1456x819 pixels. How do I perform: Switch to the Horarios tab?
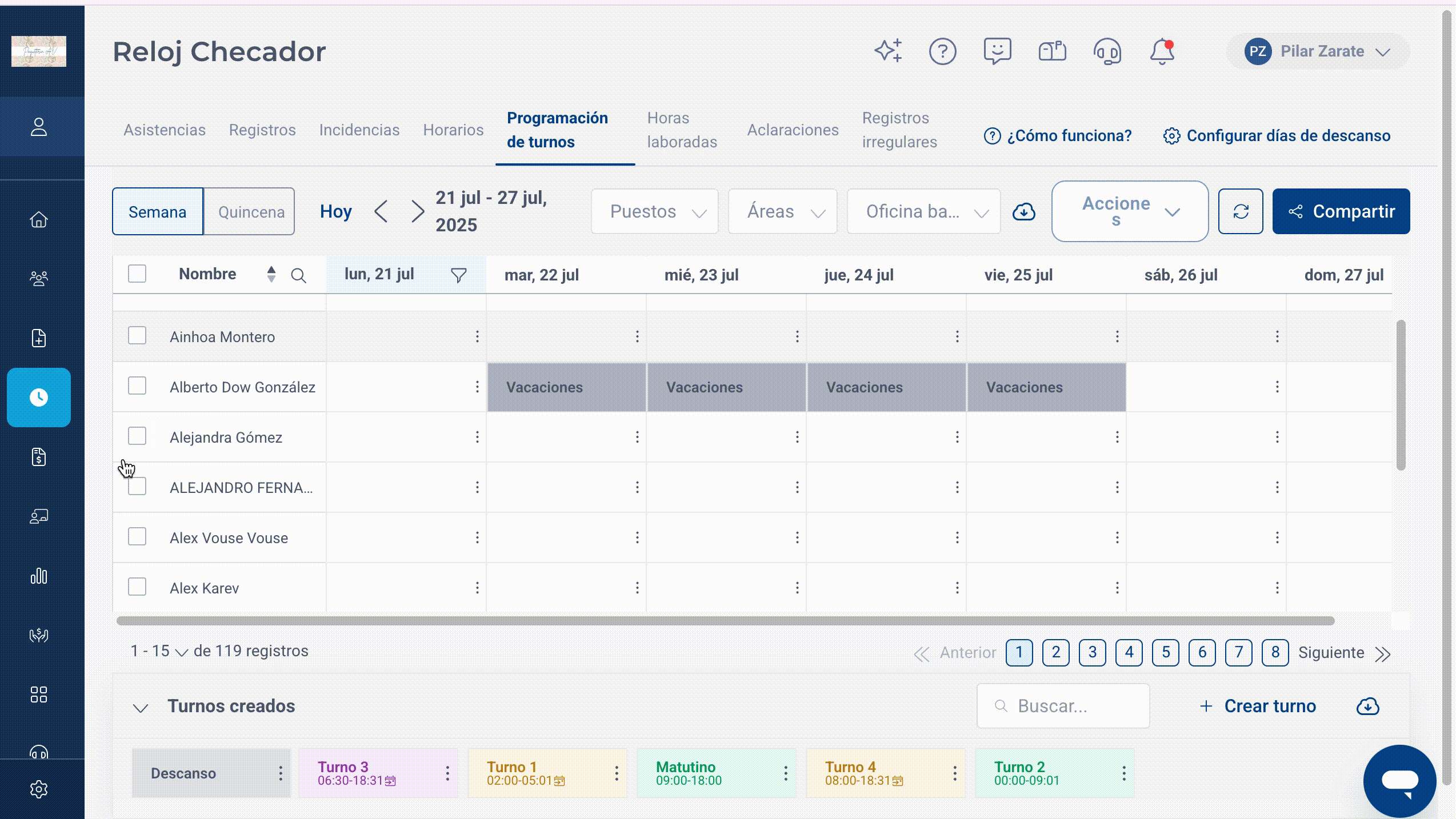pos(453,130)
